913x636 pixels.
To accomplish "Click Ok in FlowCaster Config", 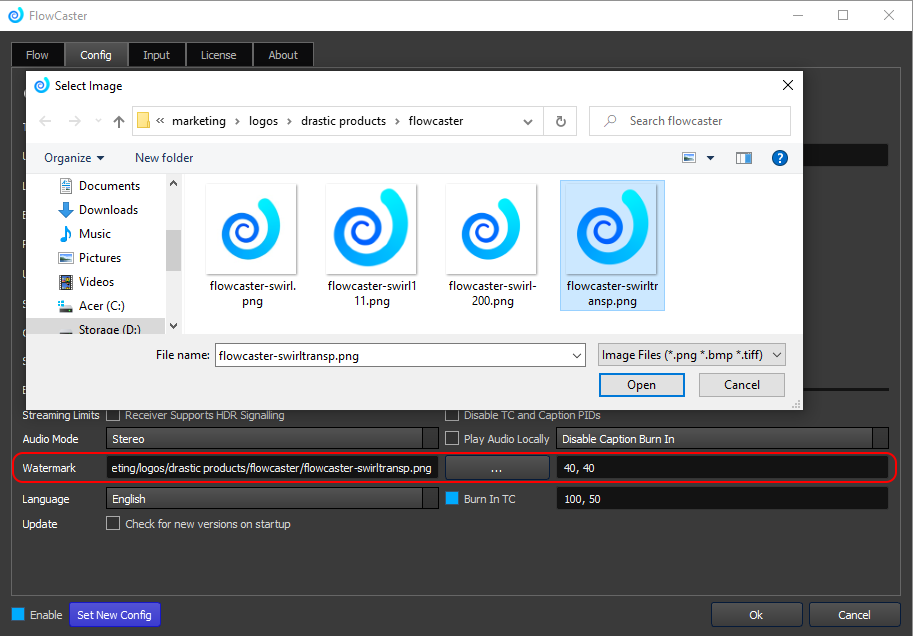I will (x=756, y=614).
